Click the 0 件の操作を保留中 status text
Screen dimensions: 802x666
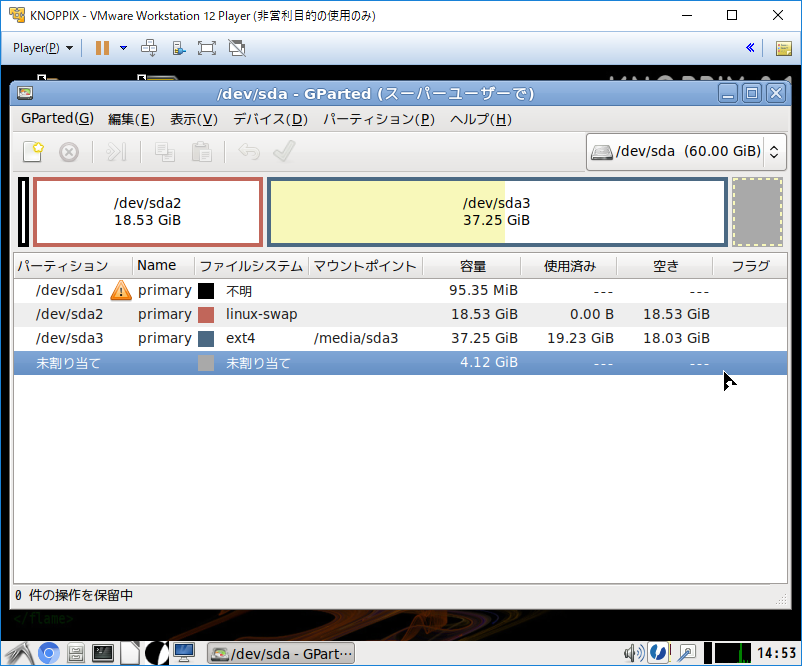click(74, 595)
